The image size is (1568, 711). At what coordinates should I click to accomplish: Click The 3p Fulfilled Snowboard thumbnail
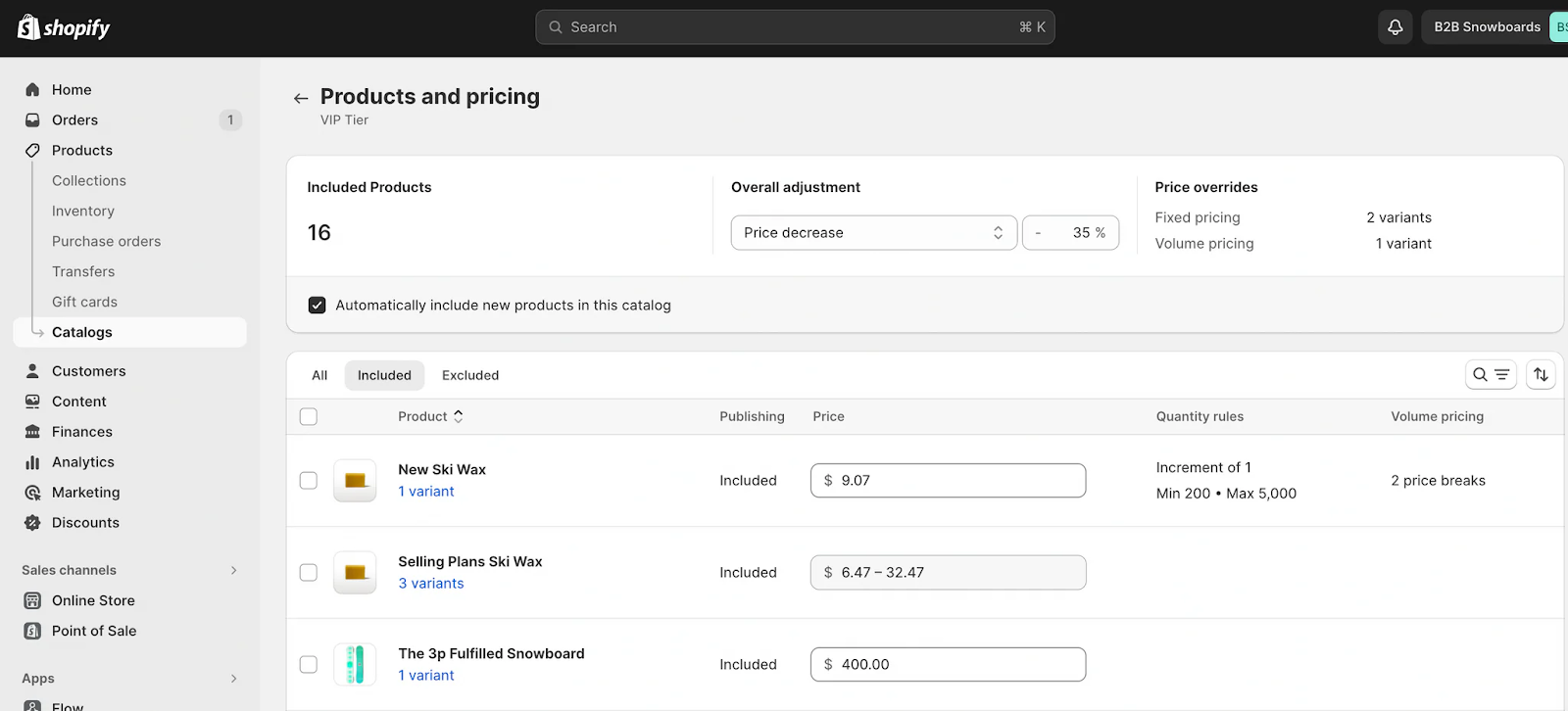[x=355, y=665]
